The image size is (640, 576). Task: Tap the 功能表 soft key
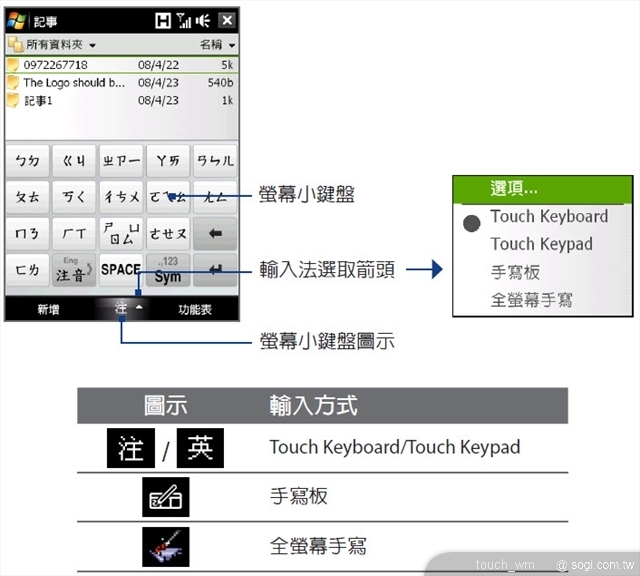[x=194, y=310]
